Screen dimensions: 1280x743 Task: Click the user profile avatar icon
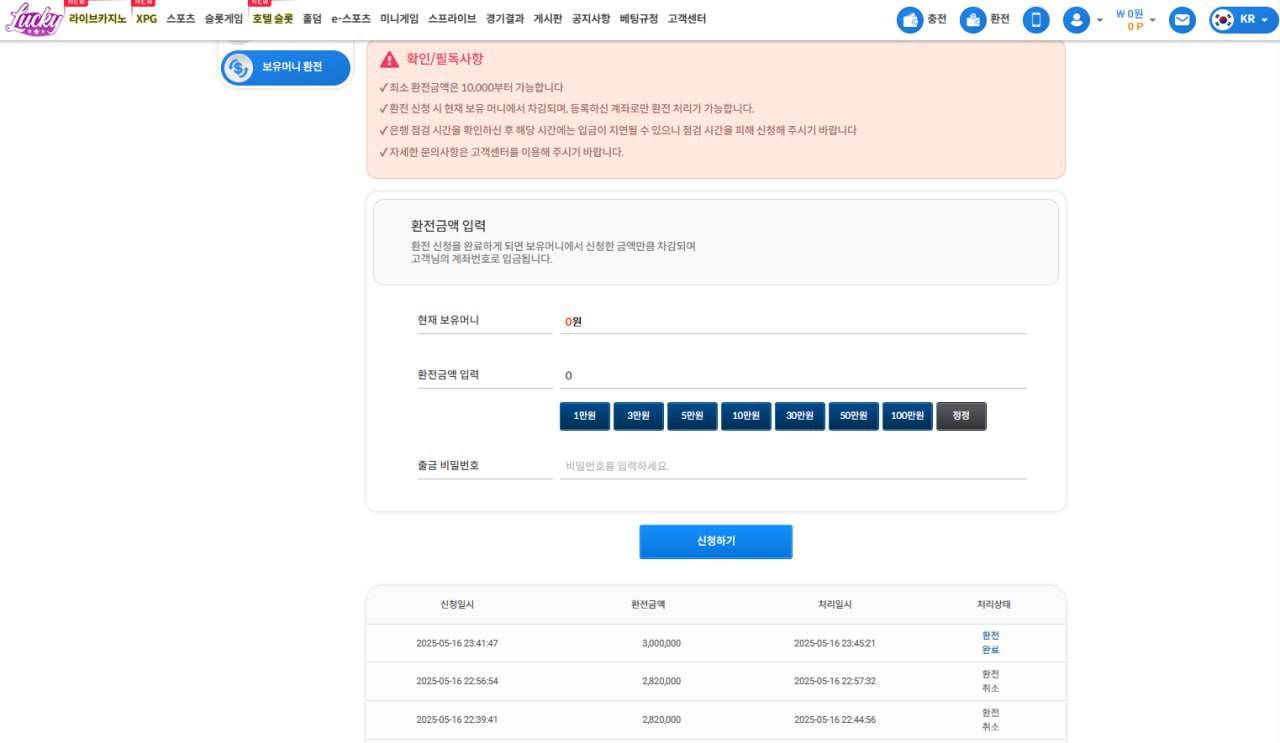pos(1076,20)
